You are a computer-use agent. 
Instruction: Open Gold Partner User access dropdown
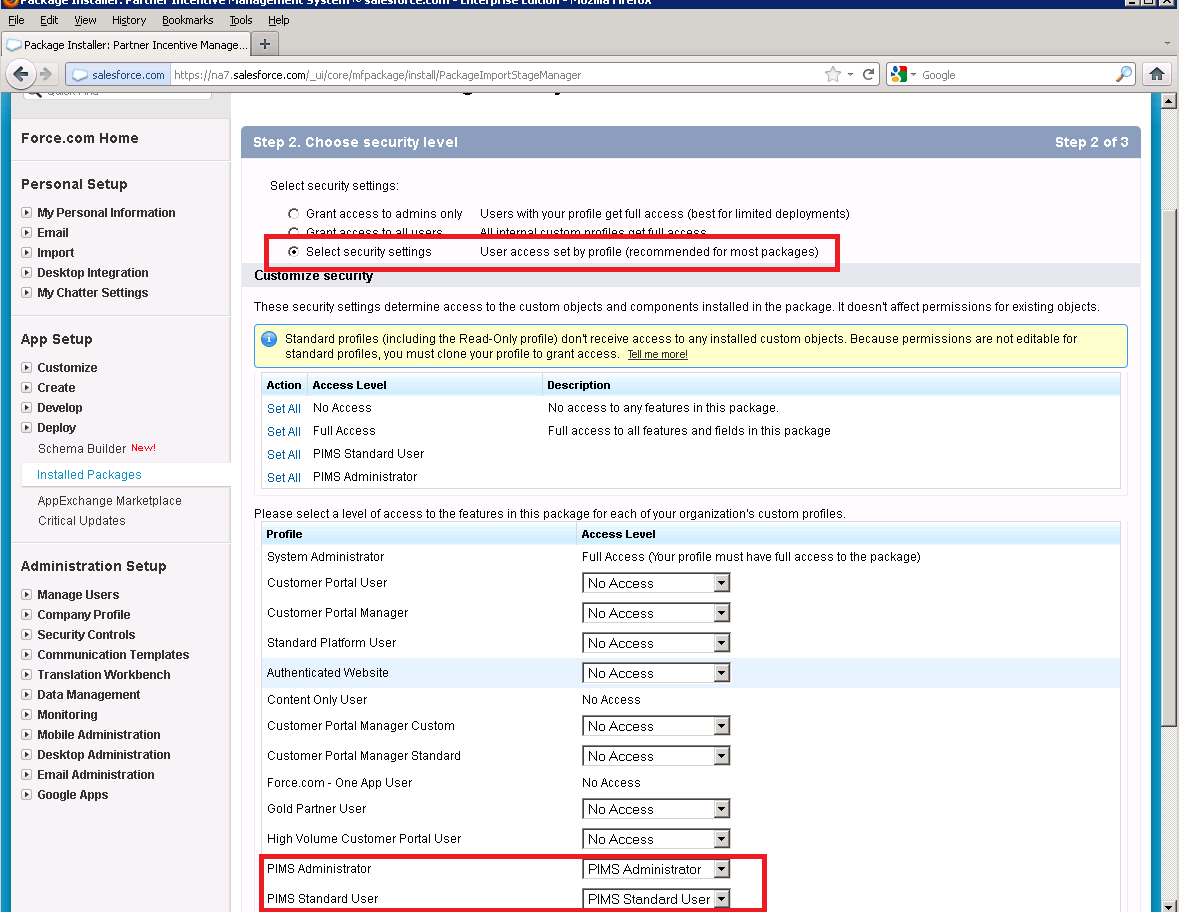(656, 809)
